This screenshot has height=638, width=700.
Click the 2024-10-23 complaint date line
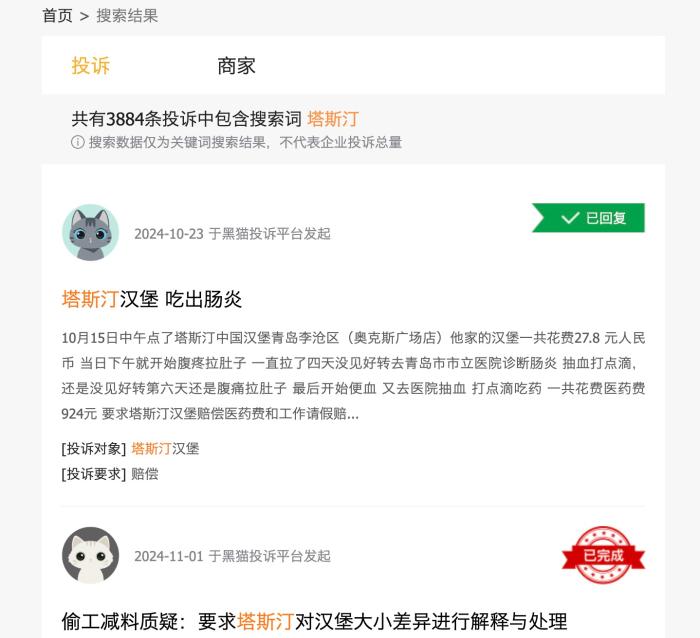(232, 234)
